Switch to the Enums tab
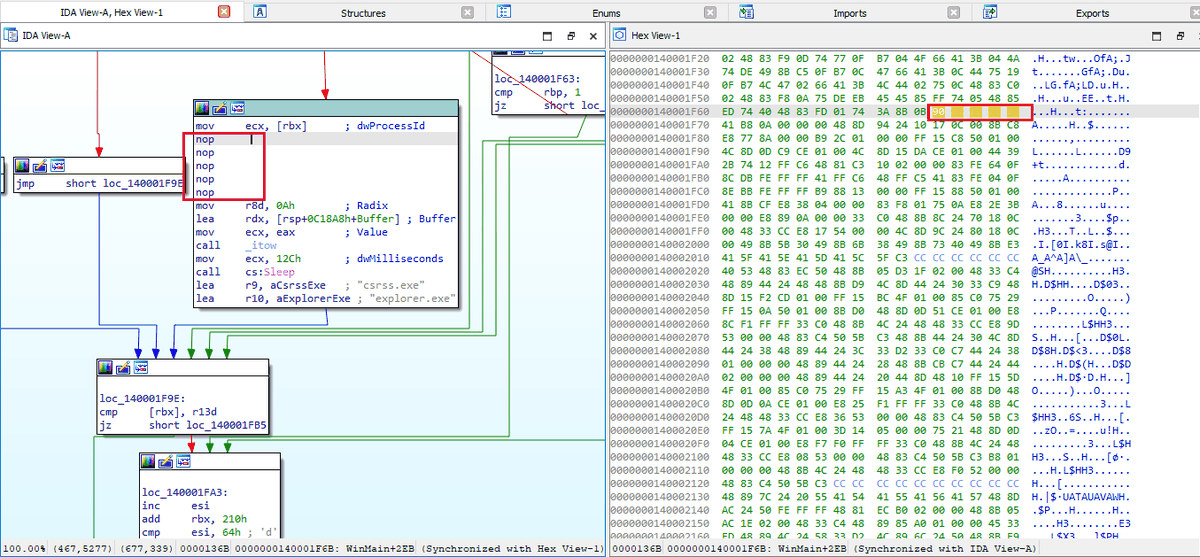1200x557 pixels. (x=605, y=13)
